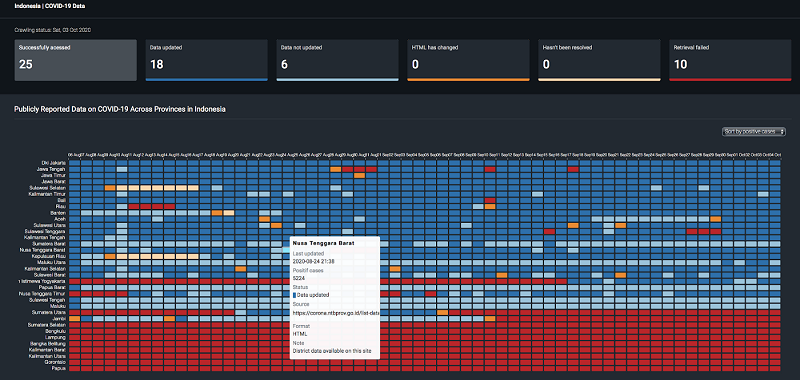The image size is (800, 380).
Task: Select the Data not updated card
Action: click(x=337, y=60)
